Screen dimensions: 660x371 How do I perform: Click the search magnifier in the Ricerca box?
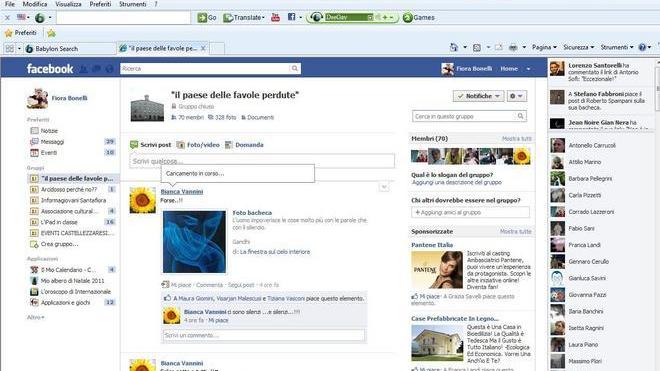pos(295,68)
